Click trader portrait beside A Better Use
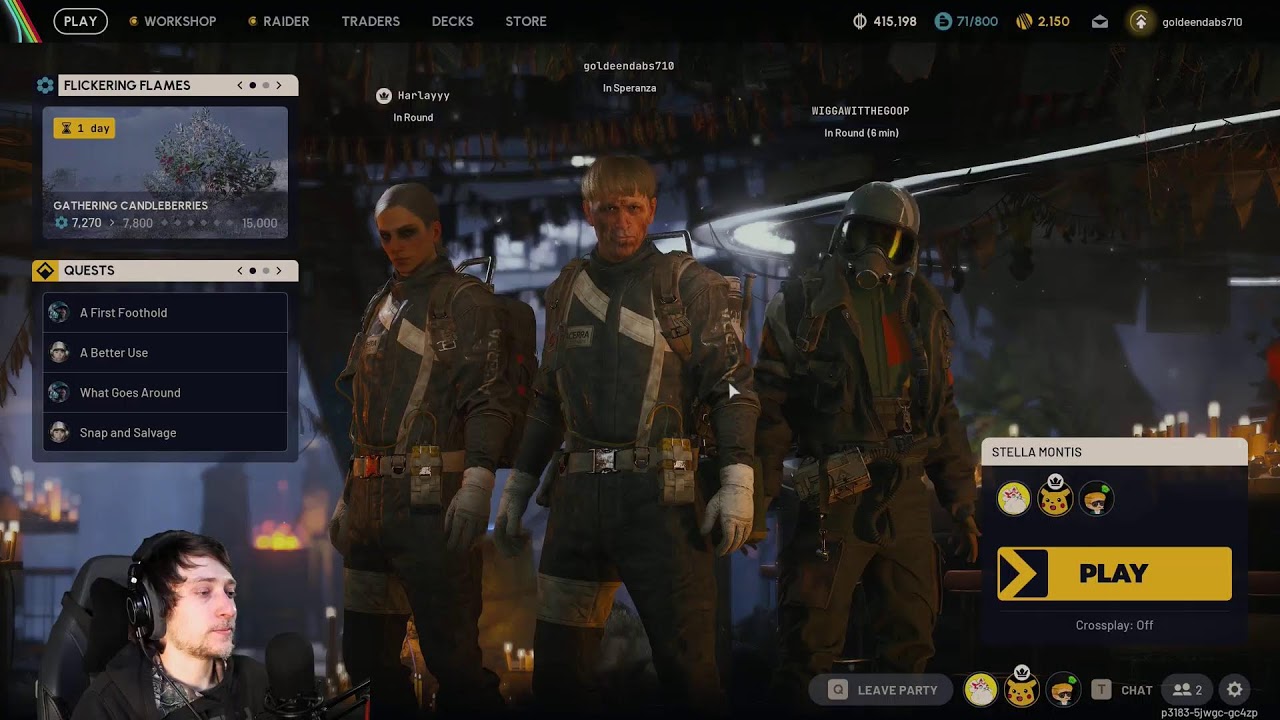Image resolution: width=1280 pixels, height=720 pixels. (59, 352)
